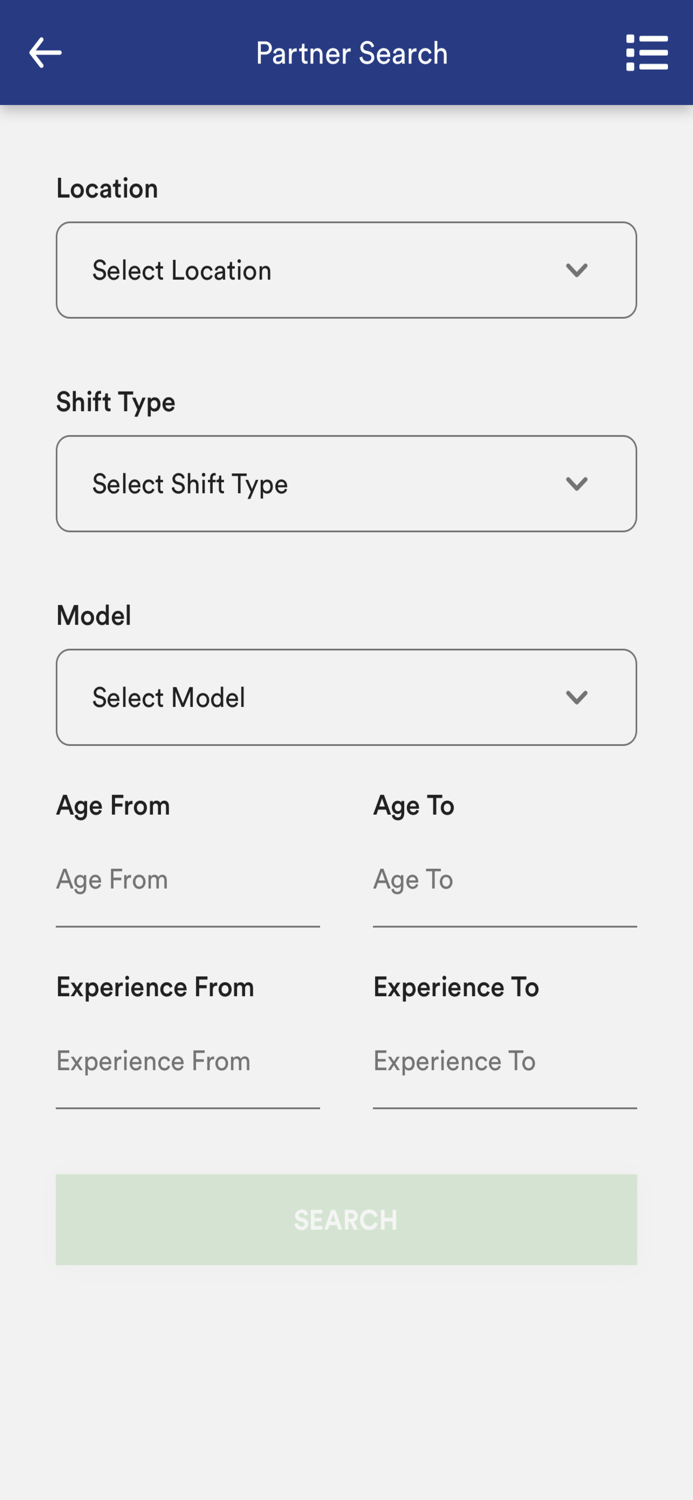Image resolution: width=693 pixels, height=1500 pixels.
Task: Tap the back arrow icon
Action: pyautogui.click(x=45, y=53)
